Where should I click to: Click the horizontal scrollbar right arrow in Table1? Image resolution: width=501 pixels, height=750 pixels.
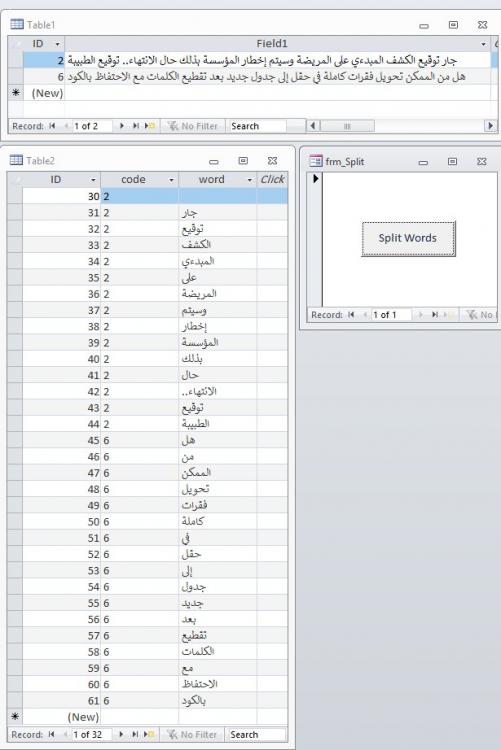pyautogui.click(x=490, y=126)
